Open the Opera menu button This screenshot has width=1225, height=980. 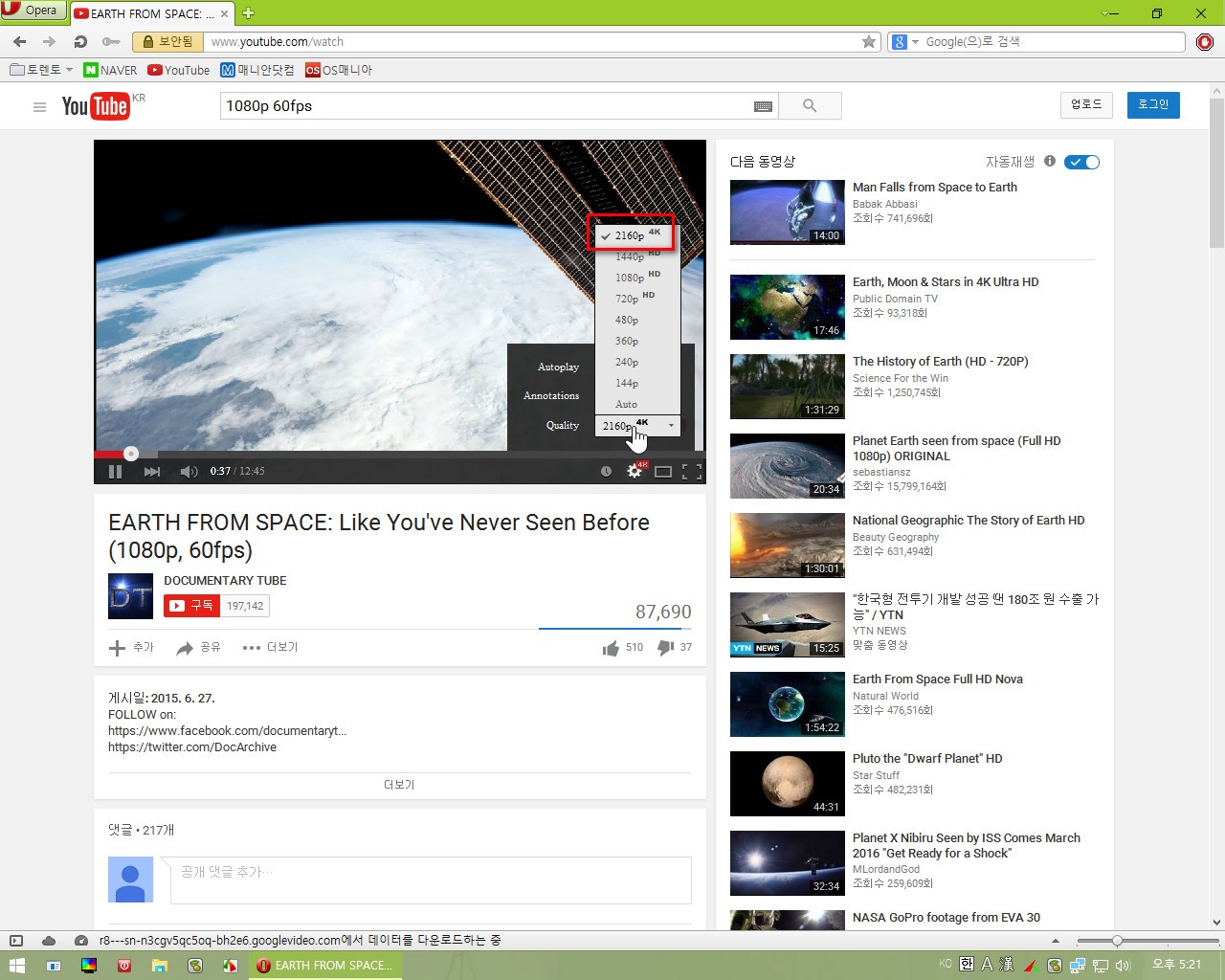pyautogui.click(x=33, y=11)
